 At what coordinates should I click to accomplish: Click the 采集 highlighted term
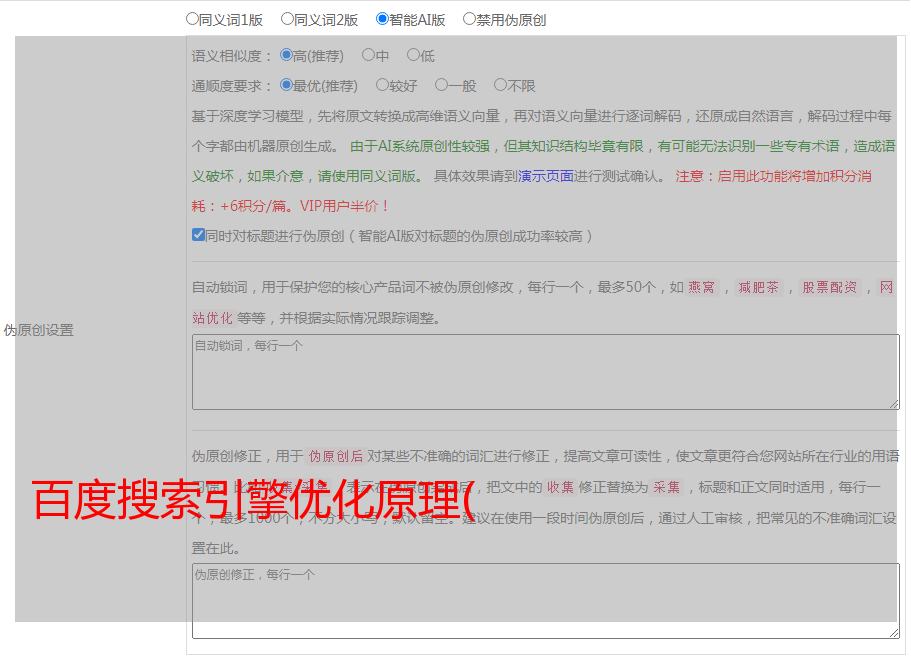[x=666, y=487]
